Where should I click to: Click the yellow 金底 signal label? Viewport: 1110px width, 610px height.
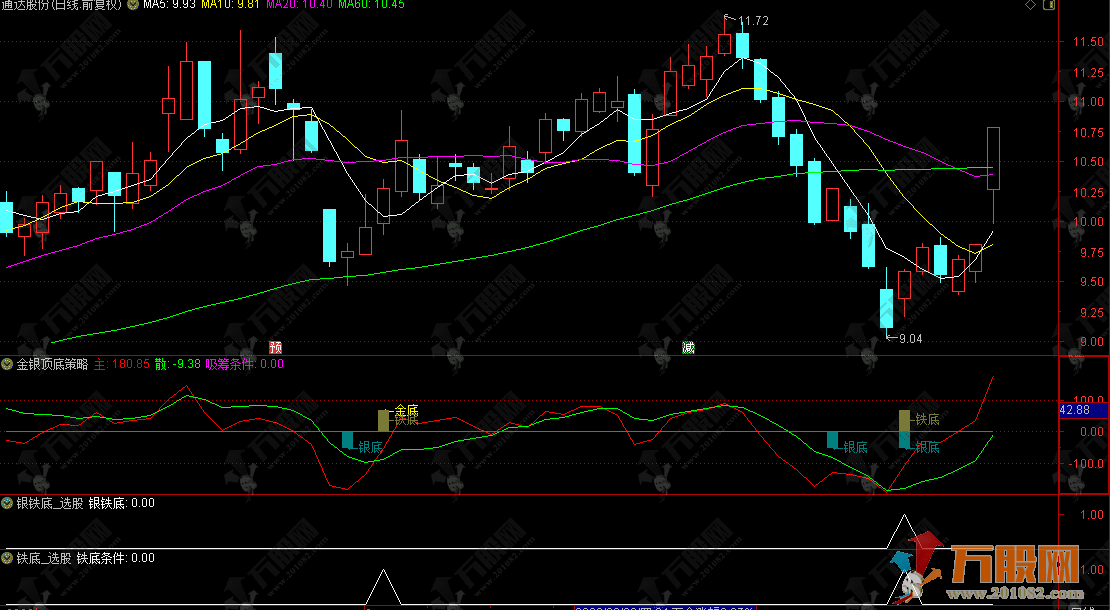pos(406,410)
